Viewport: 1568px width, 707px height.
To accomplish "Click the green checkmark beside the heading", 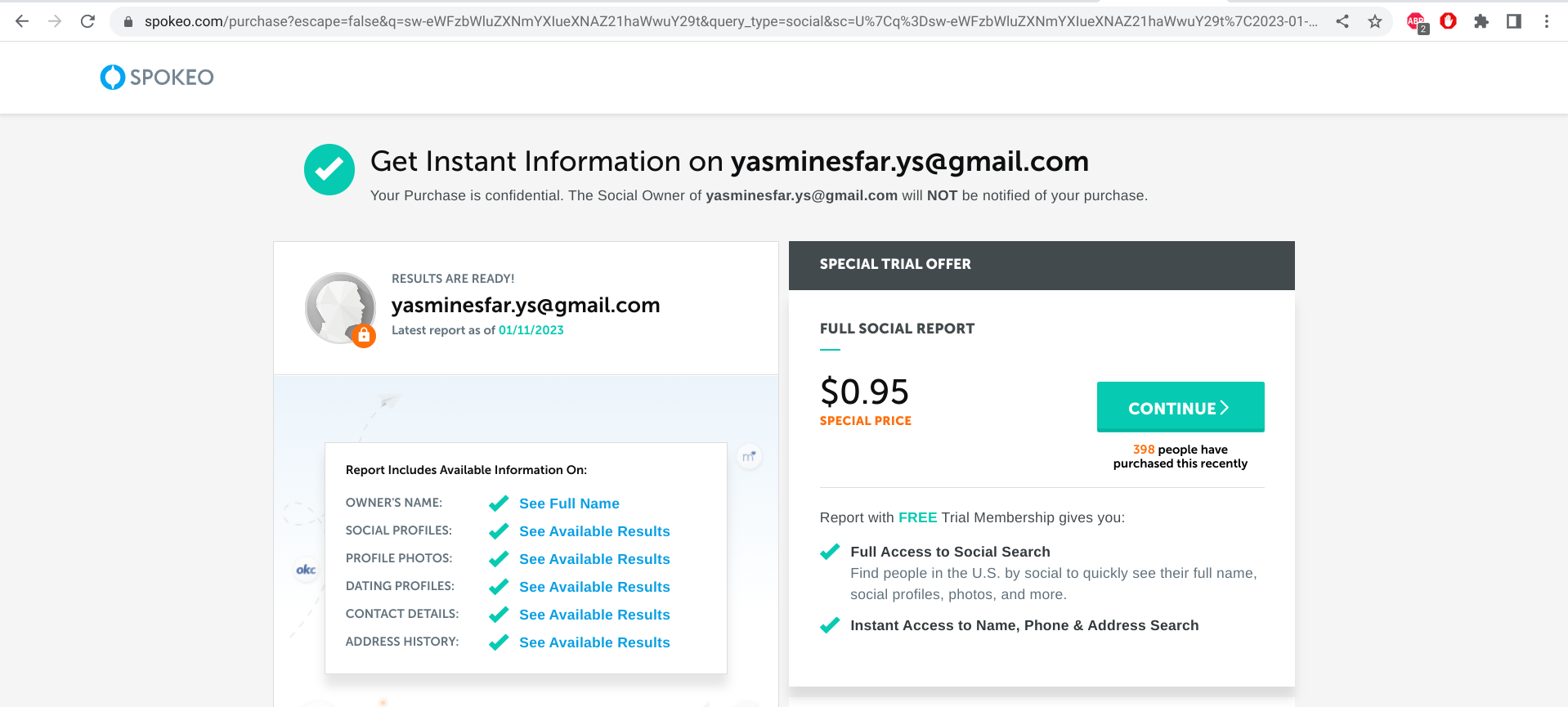I will (329, 169).
